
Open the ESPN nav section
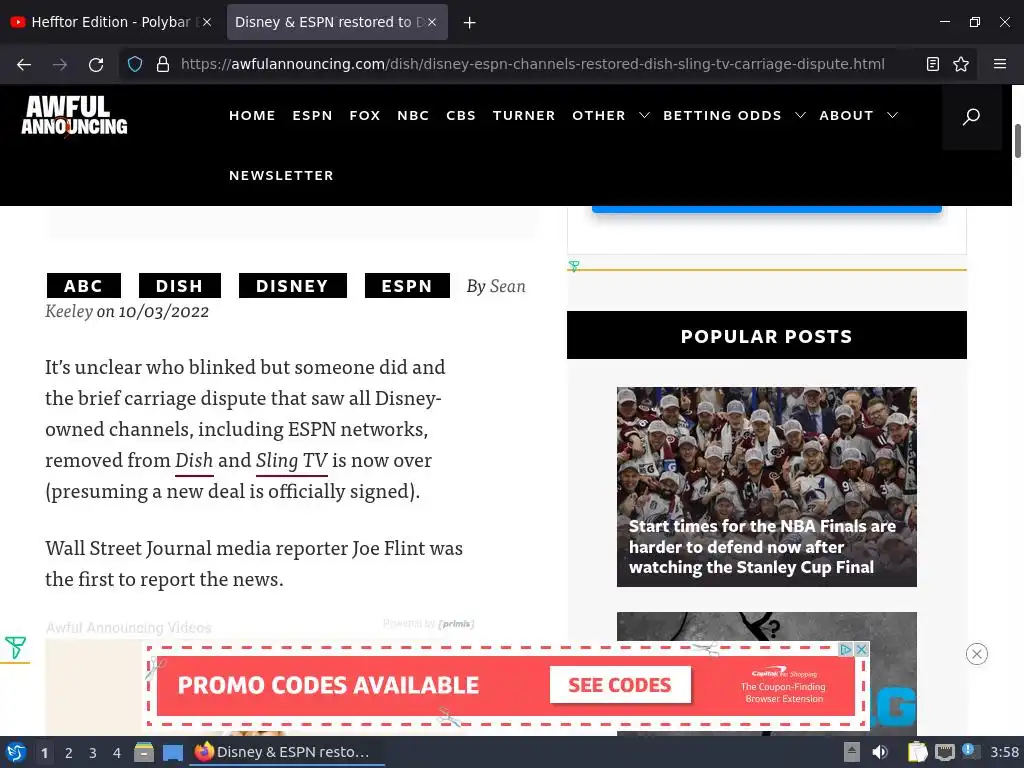[312, 116]
